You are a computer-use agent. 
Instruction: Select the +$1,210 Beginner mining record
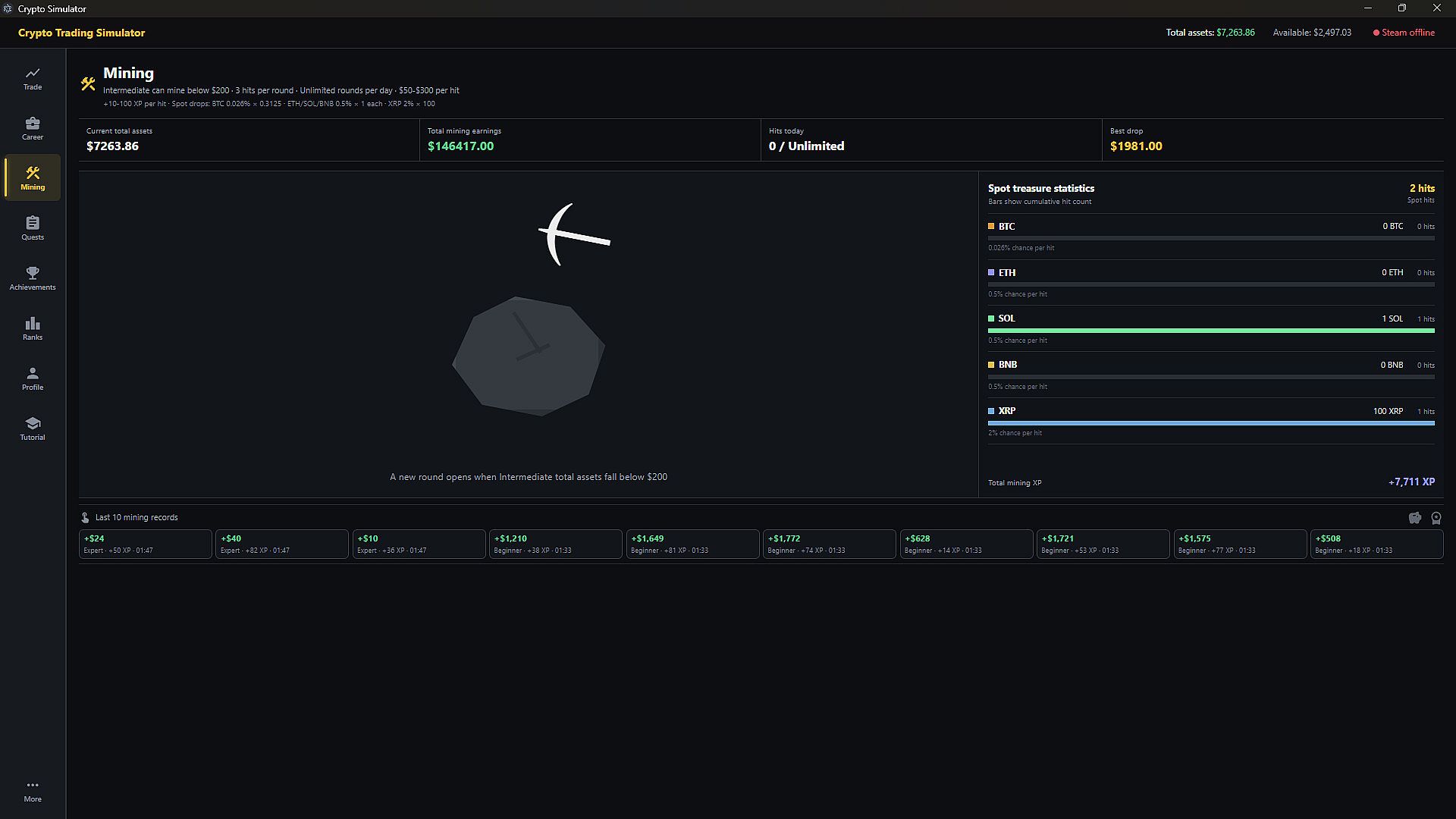pos(556,544)
